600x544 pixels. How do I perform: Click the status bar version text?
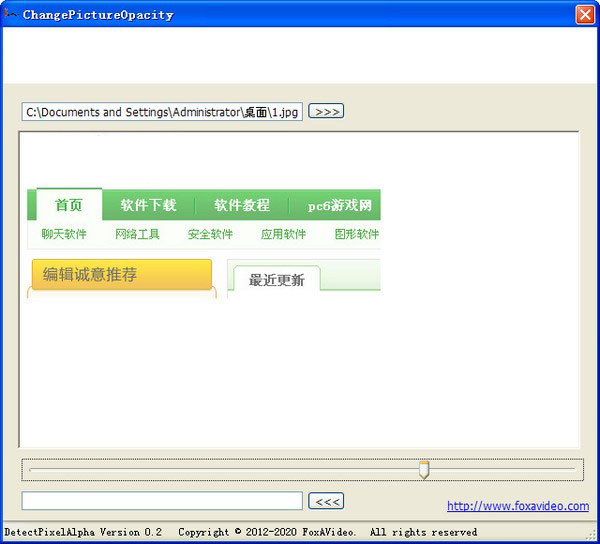coord(83,532)
